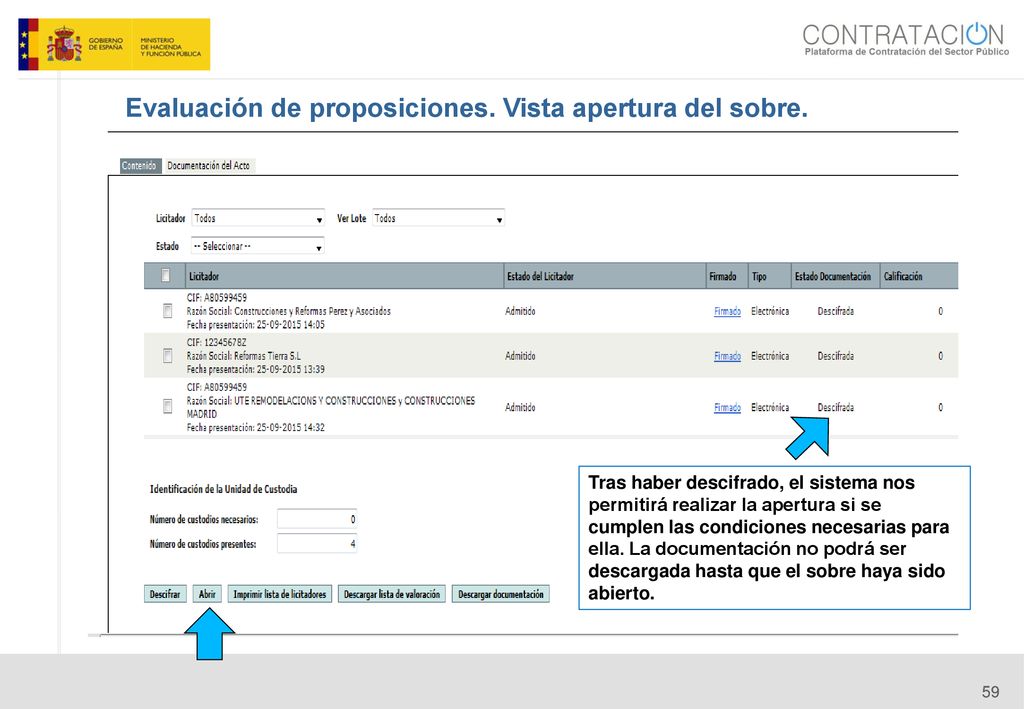Click Admitido status for Reformas Tierra S.L
The image size is (1024, 709).
click(x=520, y=356)
